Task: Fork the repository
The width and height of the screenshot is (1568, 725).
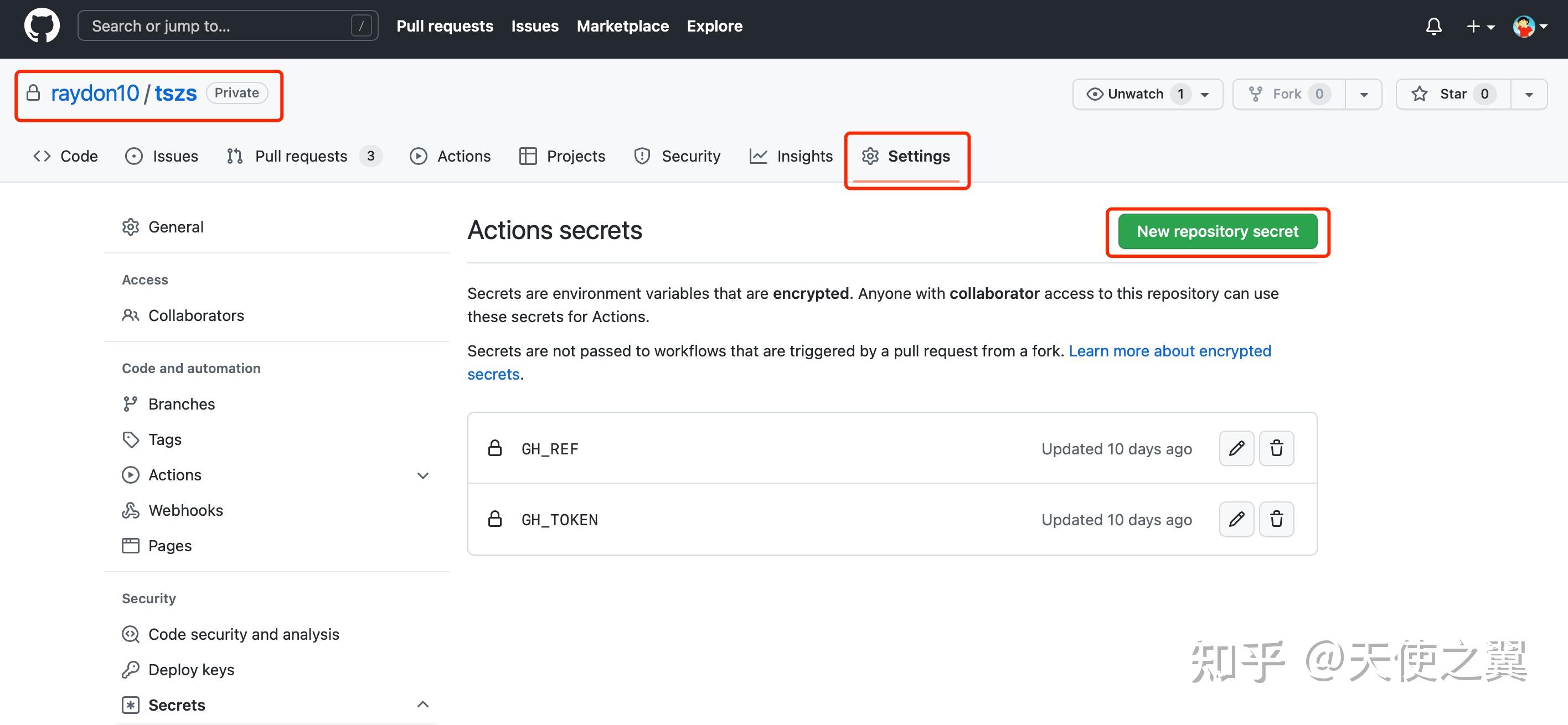Action: (1288, 94)
